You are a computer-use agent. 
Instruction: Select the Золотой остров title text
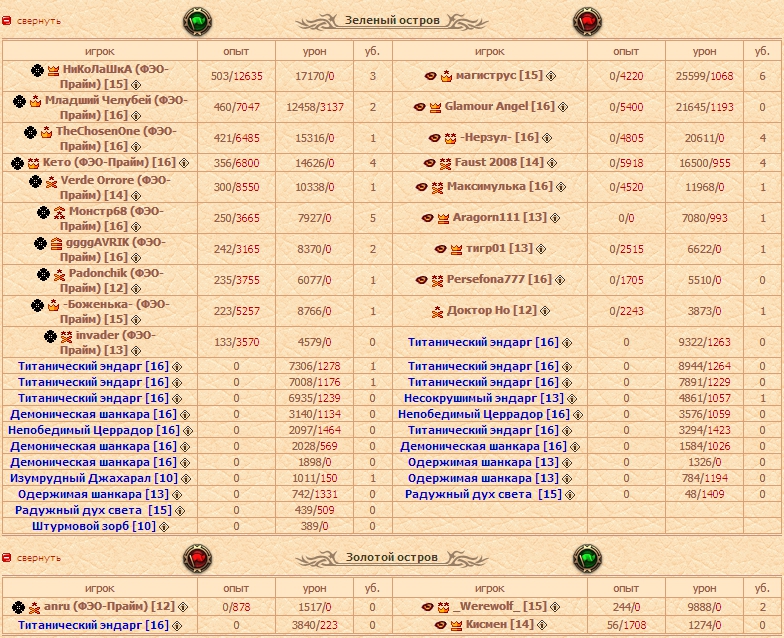click(392, 558)
